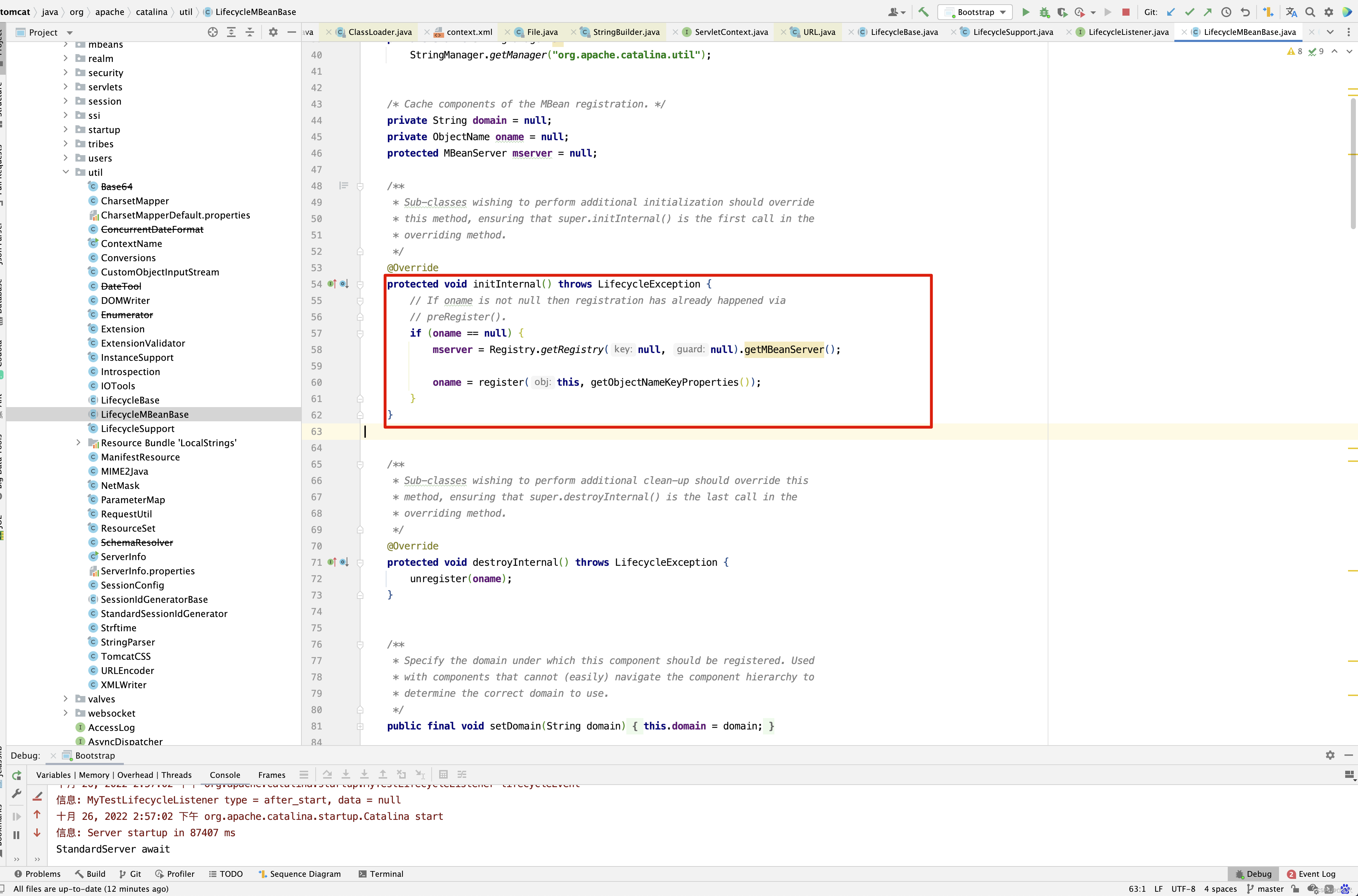This screenshot has width=1358, height=896.
Task: Open the Frames tab in debugger
Action: [272, 775]
